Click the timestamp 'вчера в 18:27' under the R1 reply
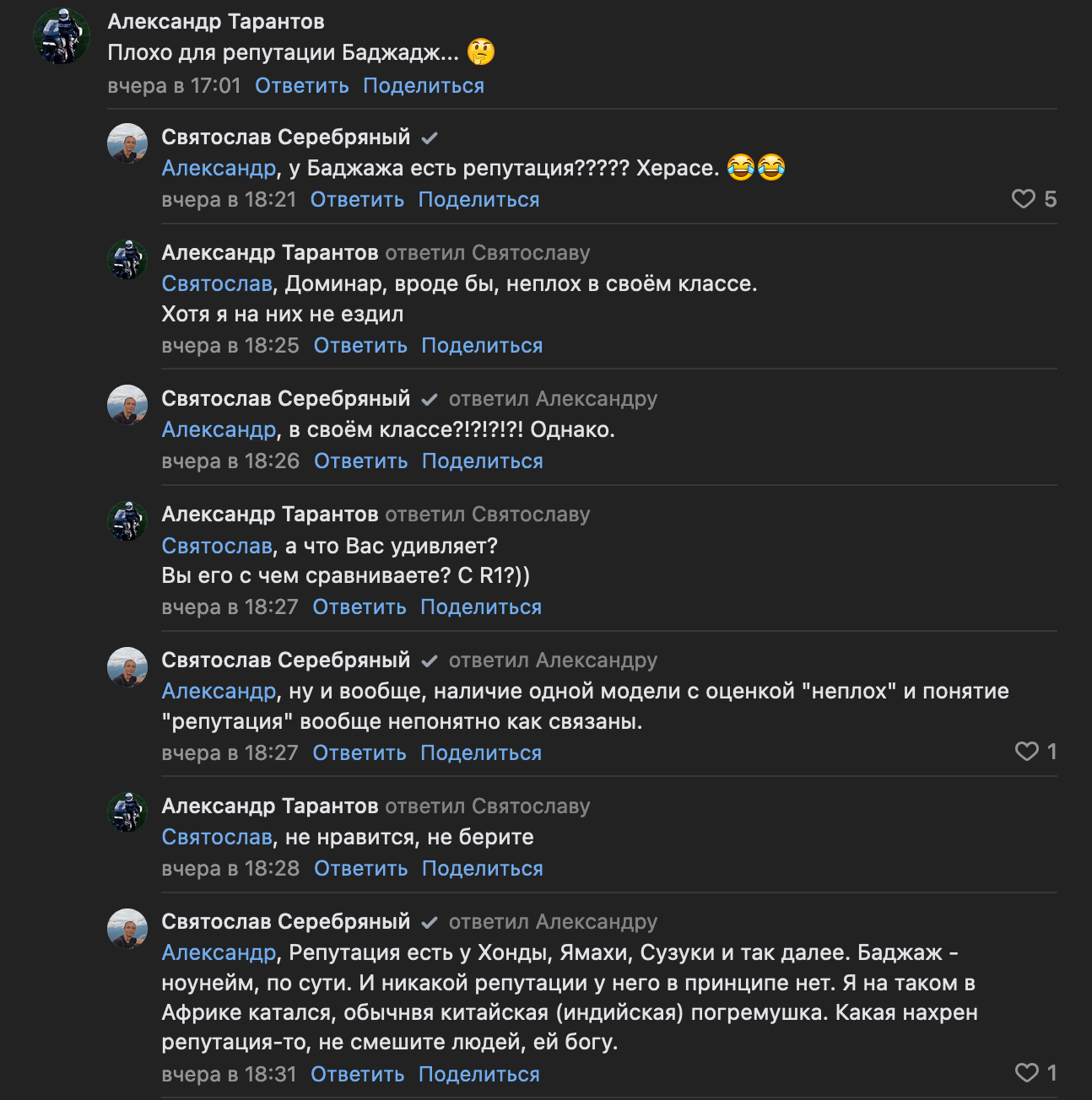This screenshot has width=1092, height=1100. (230, 607)
